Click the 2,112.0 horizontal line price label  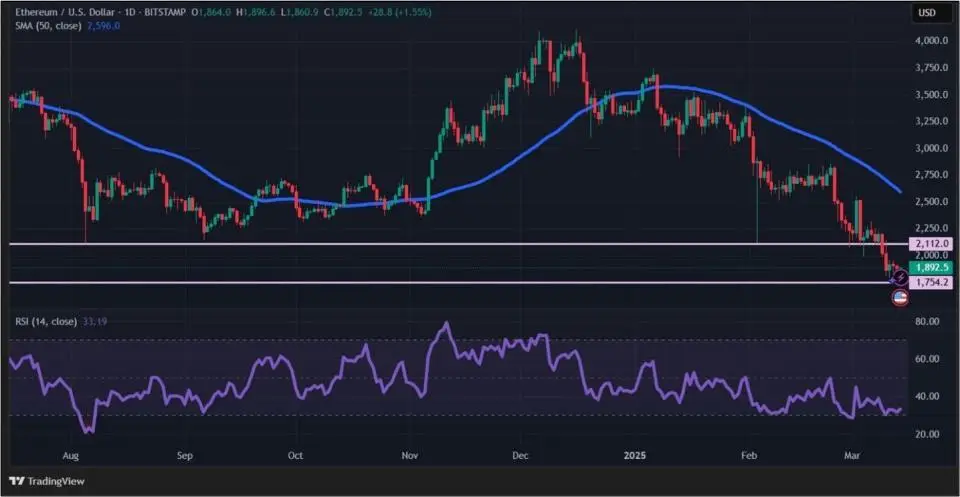click(x=929, y=243)
